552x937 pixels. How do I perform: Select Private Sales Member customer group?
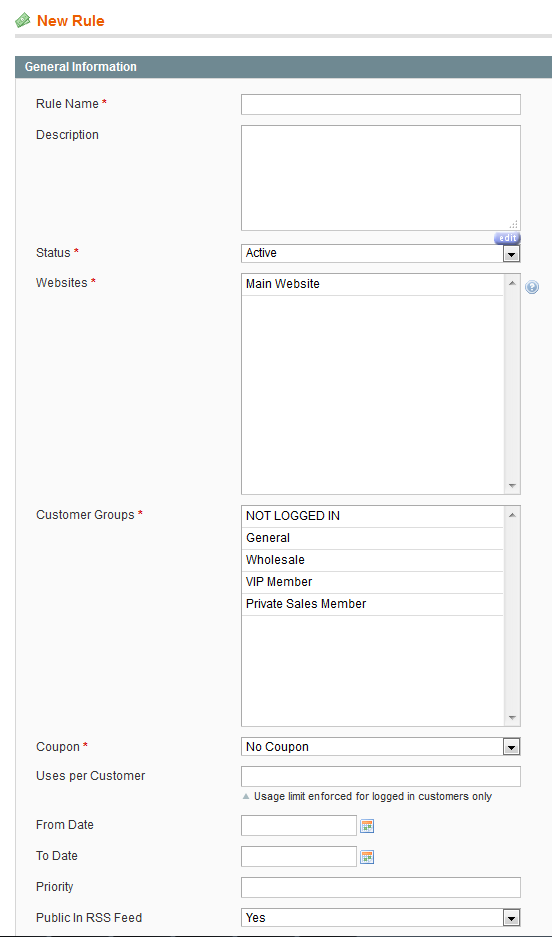[x=373, y=604]
